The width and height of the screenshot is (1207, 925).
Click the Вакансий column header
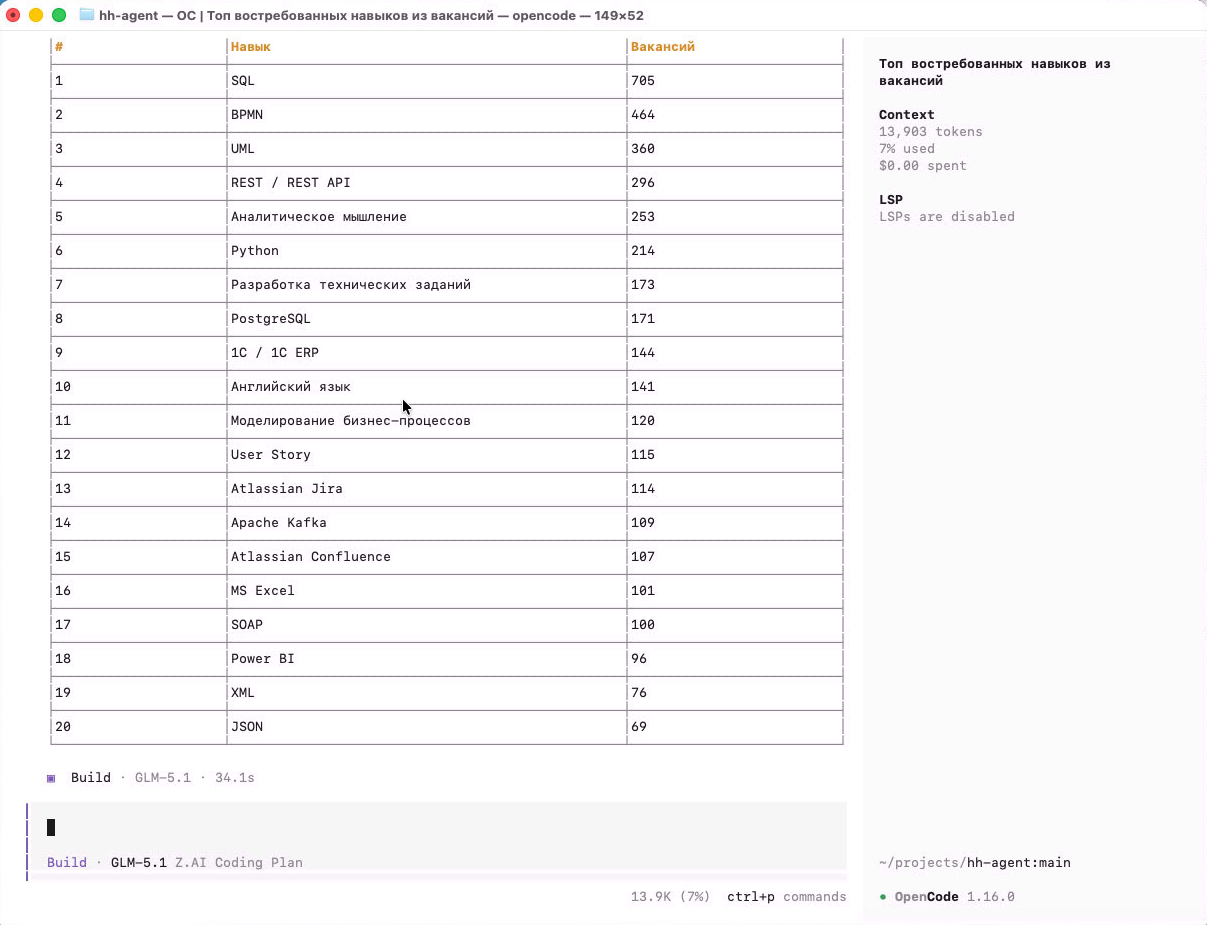click(x=663, y=47)
